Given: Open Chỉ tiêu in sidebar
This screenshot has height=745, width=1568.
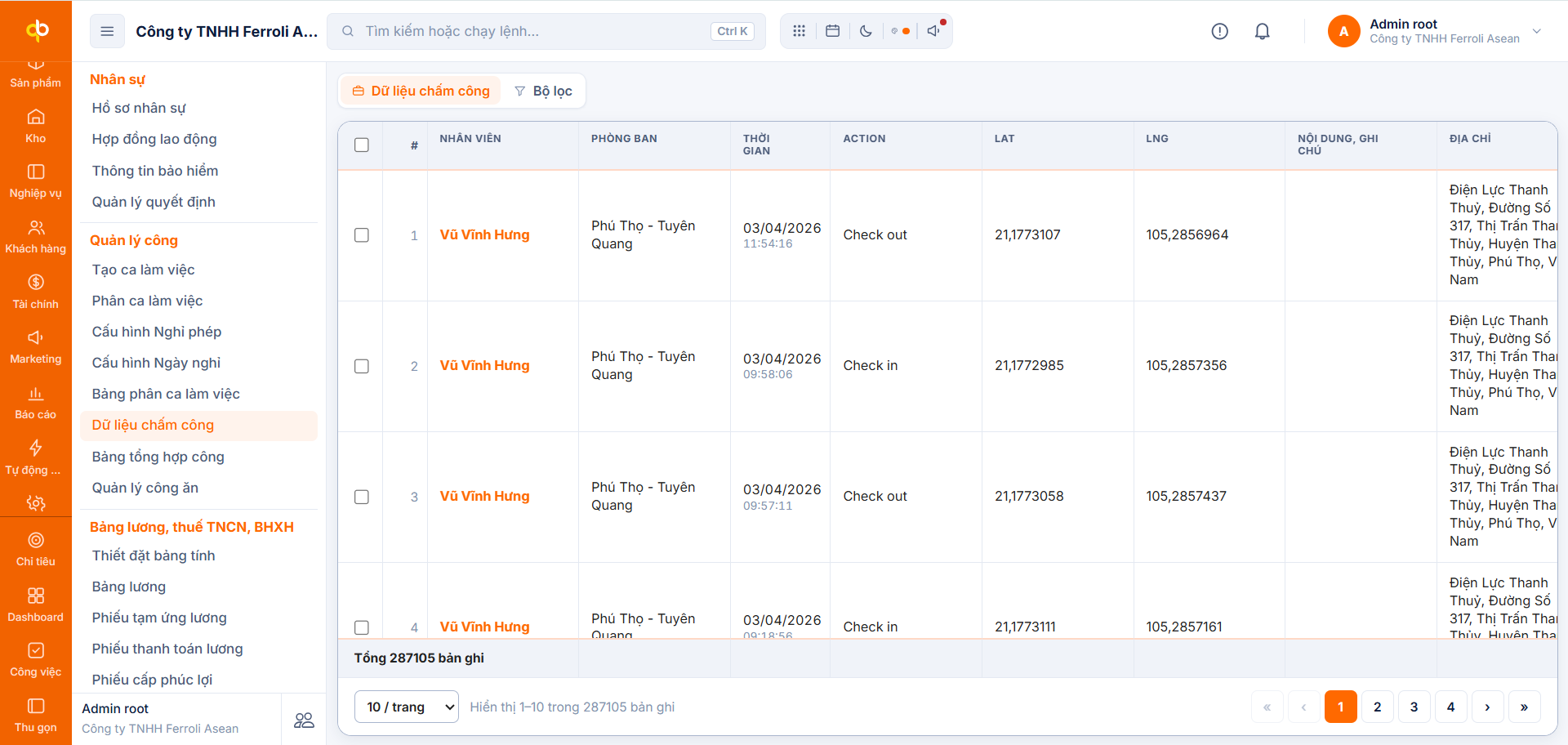Looking at the screenshot, I should [x=36, y=550].
